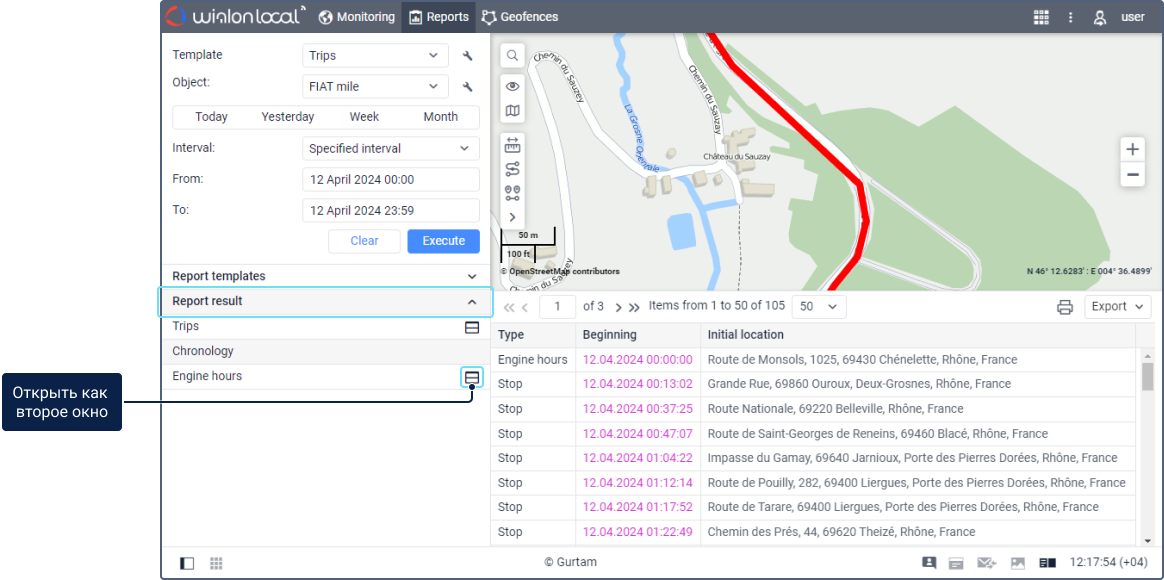Go to previous results page

click(524, 307)
